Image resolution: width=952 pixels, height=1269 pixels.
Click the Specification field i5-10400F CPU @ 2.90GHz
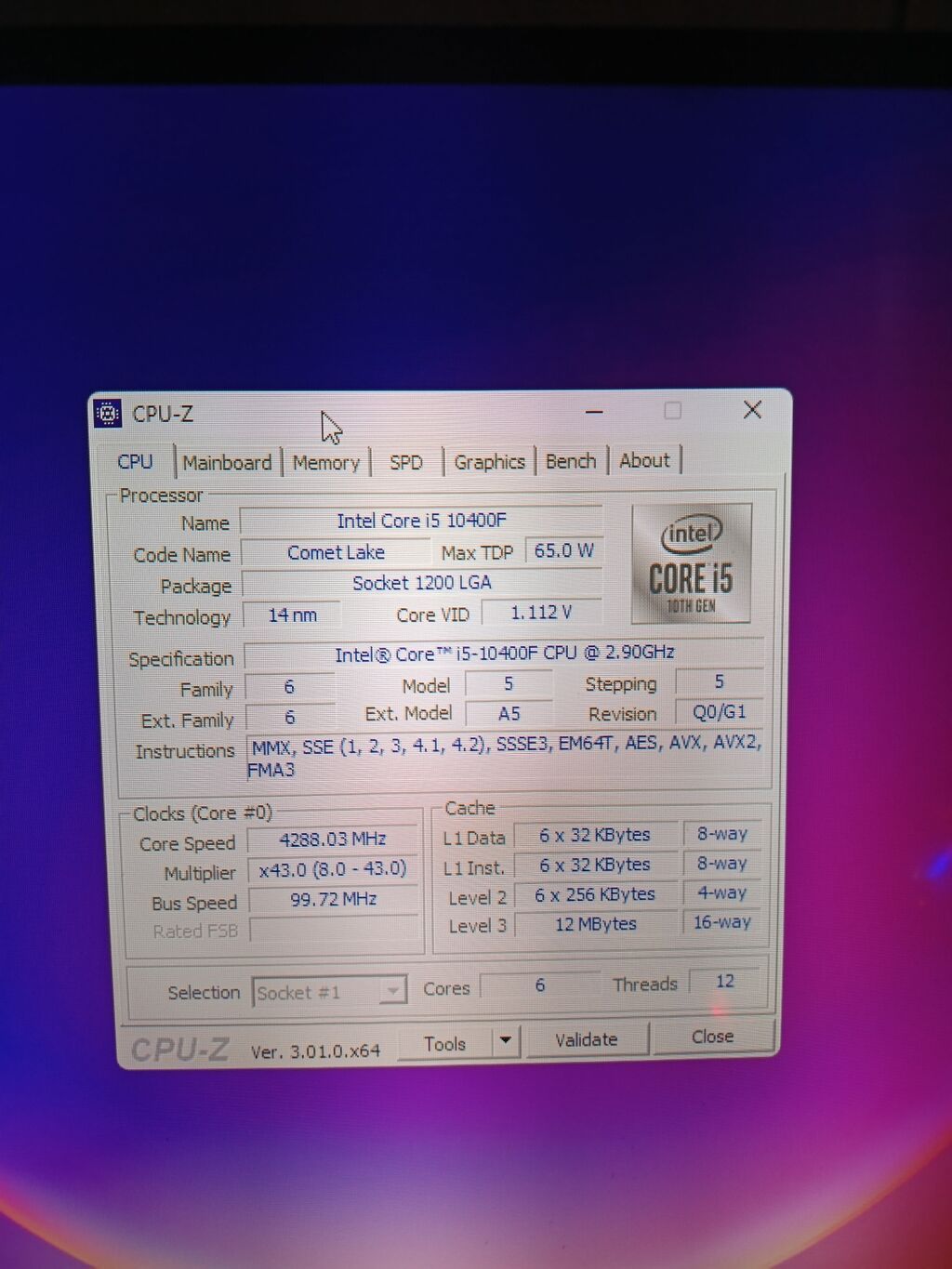coord(504,654)
